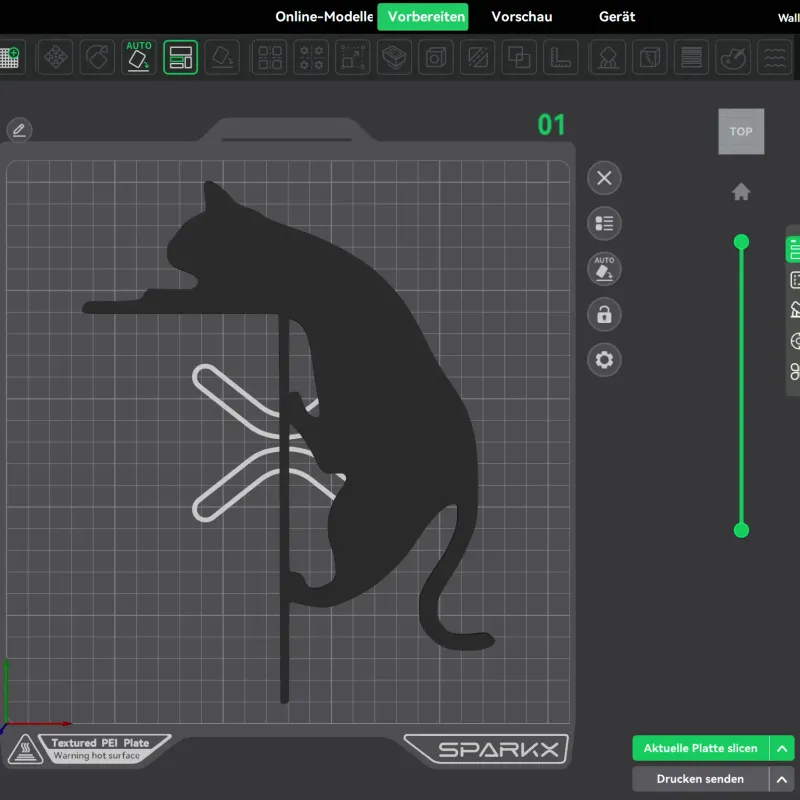Screen dimensions: 800x800
Task: Select the Cut tool showing a sliced box
Action: point(394,57)
